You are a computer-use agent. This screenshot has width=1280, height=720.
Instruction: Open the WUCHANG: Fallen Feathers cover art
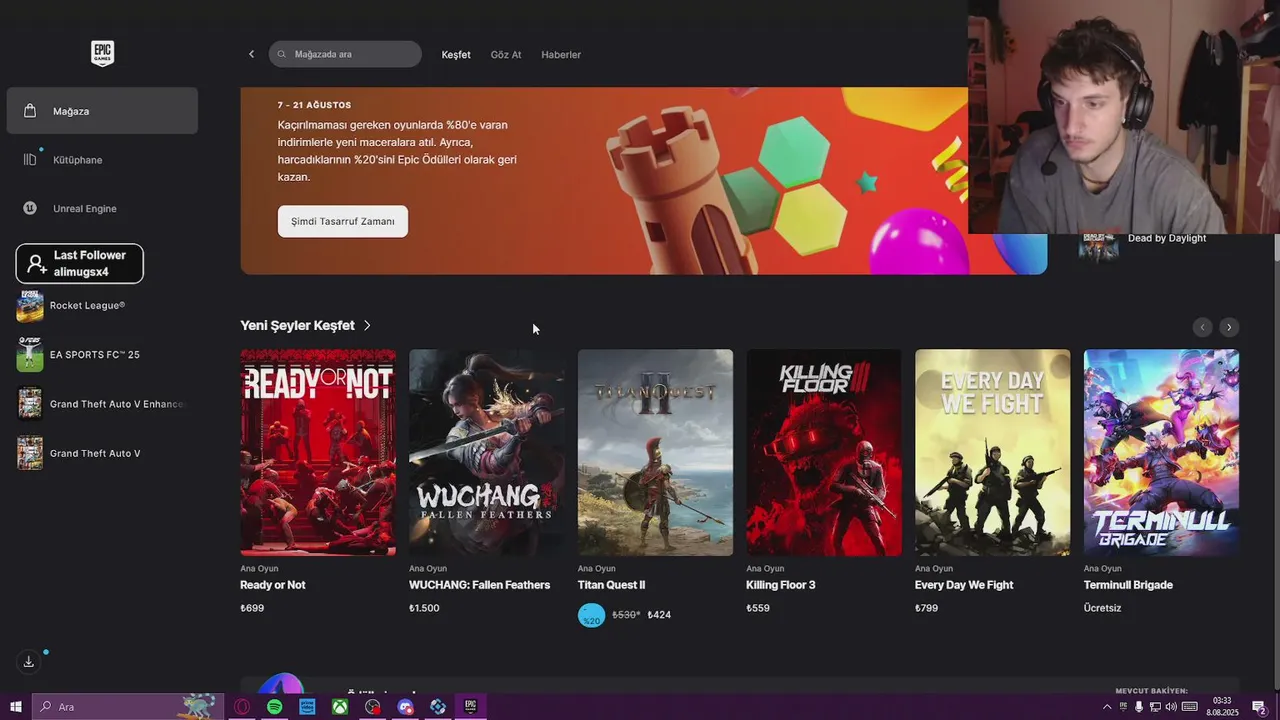click(x=486, y=452)
